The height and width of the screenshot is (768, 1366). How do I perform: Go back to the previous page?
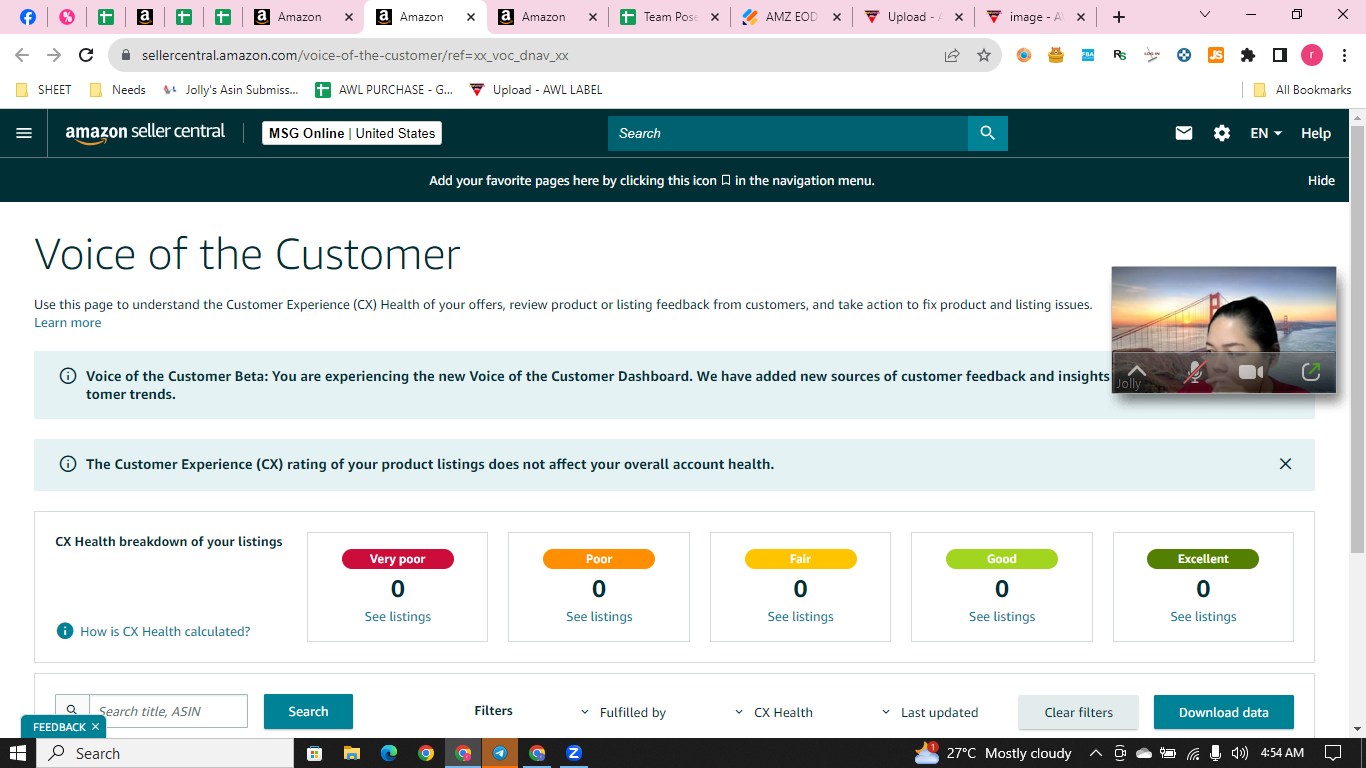coord(22,56)
